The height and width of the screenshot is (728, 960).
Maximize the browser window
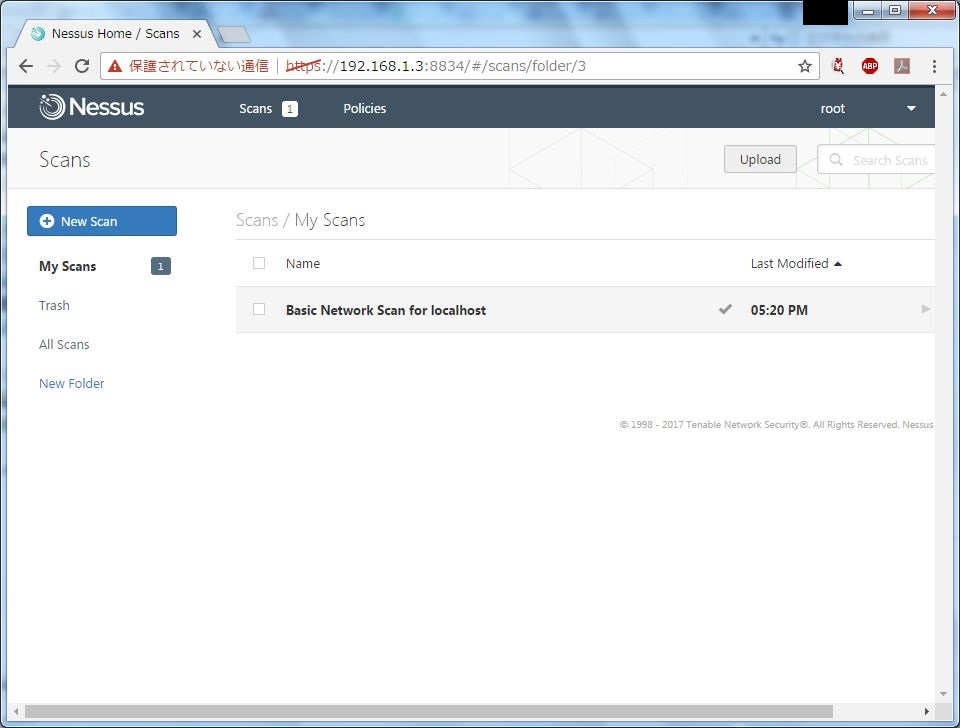[x=895, y=10]
